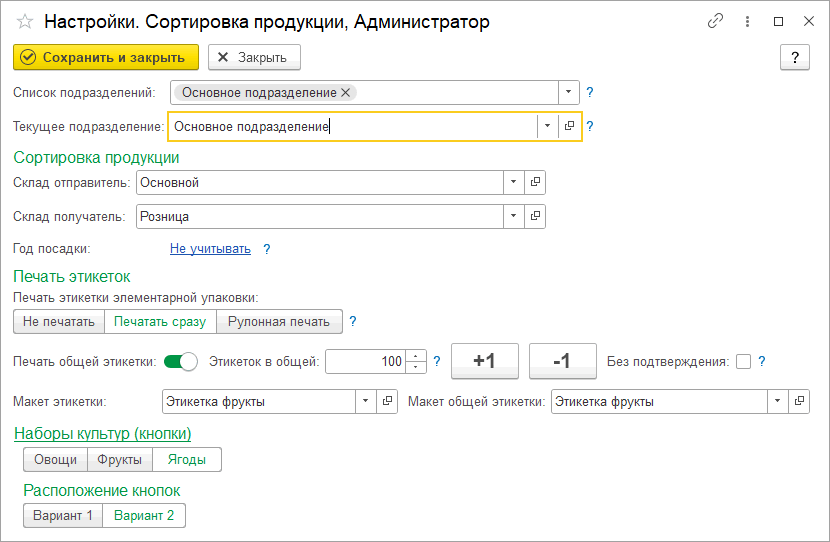Select Рулонная печать print mode
The height and width of the screenshot is (542, 830).
[x=278, y=321]
